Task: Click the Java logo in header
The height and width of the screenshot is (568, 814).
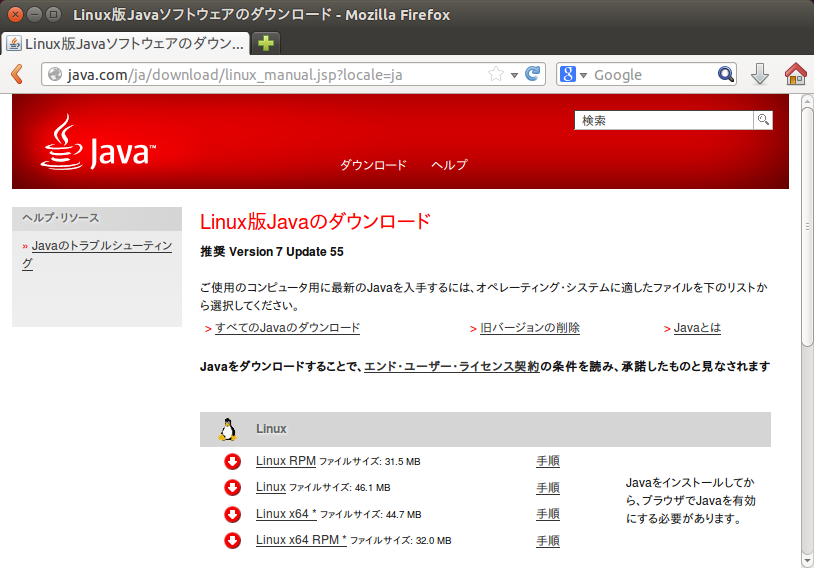Action: click(x=98, y=142)
